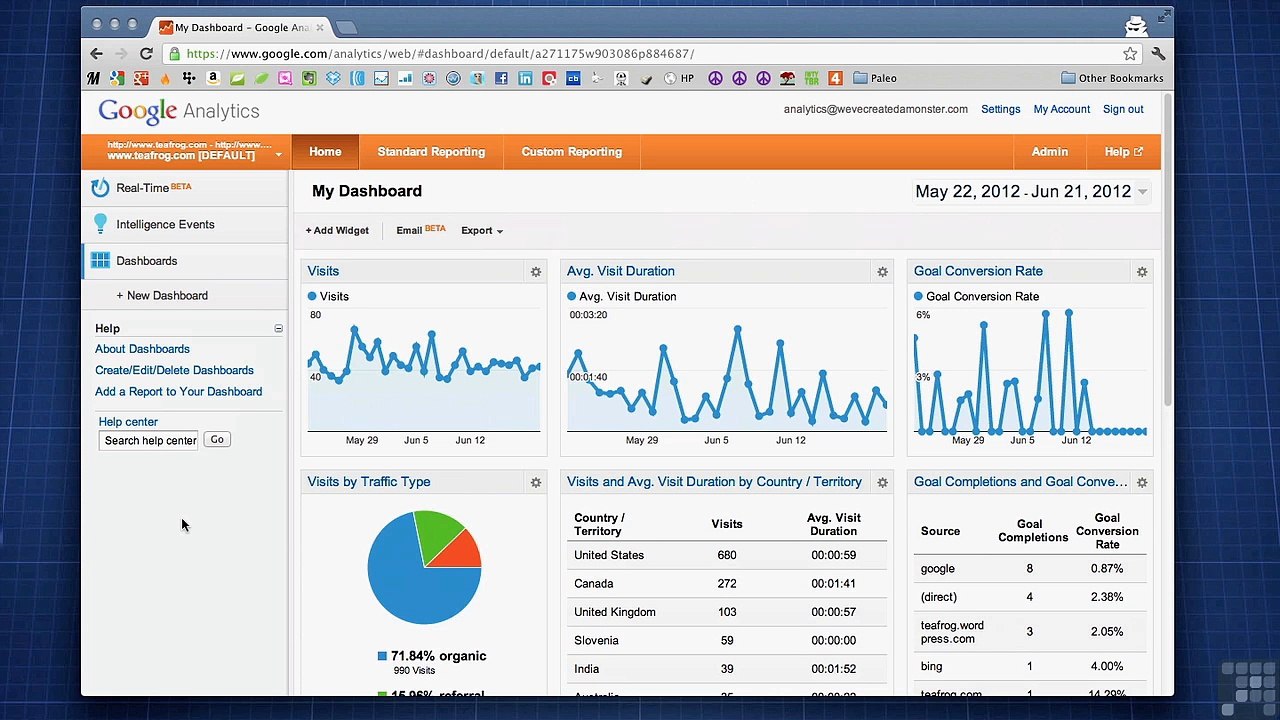Open Dropbox bookmark icon
The width and height of the screenshot is (1280, 720).
tap(333, 78)
